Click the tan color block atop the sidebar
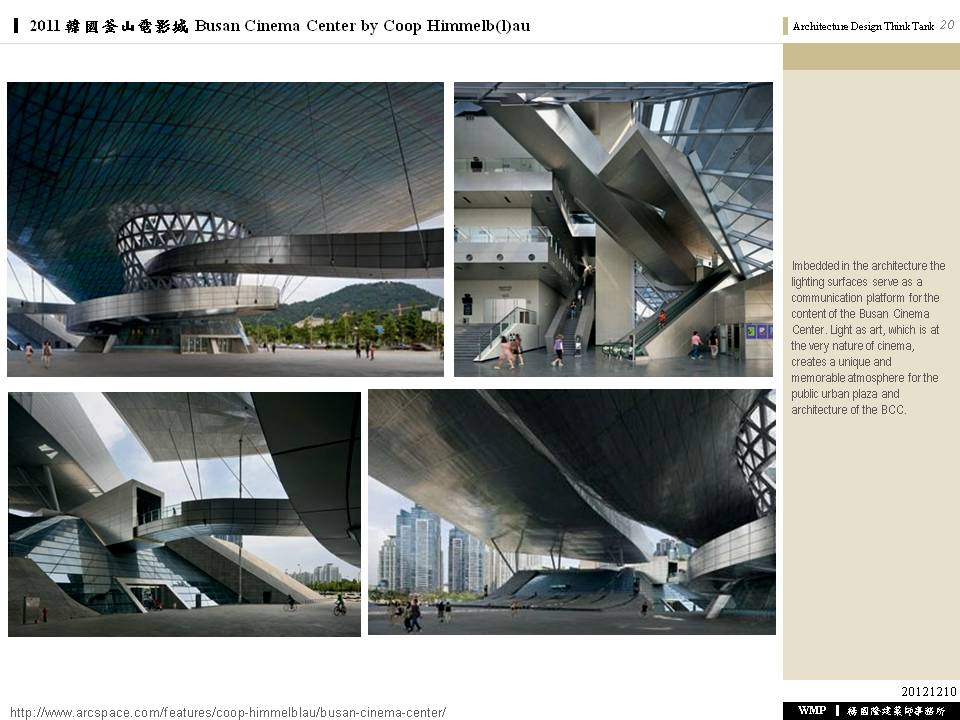Screen dimensions: 960x720 pos(871,56)
